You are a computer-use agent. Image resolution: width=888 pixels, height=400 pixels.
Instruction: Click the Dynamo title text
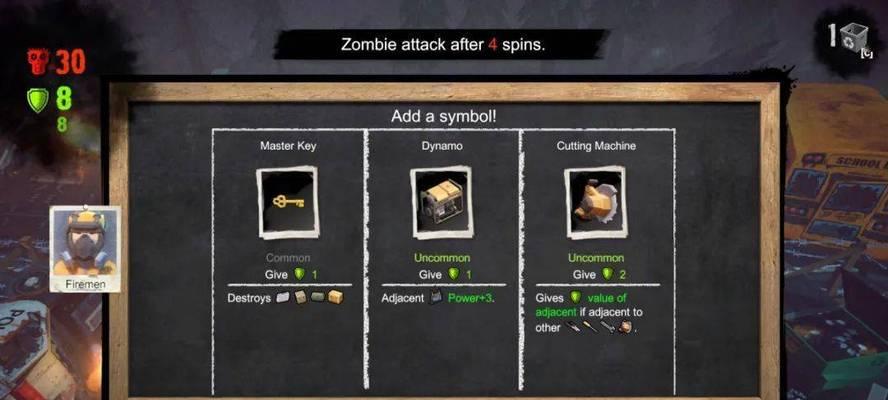[442, 146]
